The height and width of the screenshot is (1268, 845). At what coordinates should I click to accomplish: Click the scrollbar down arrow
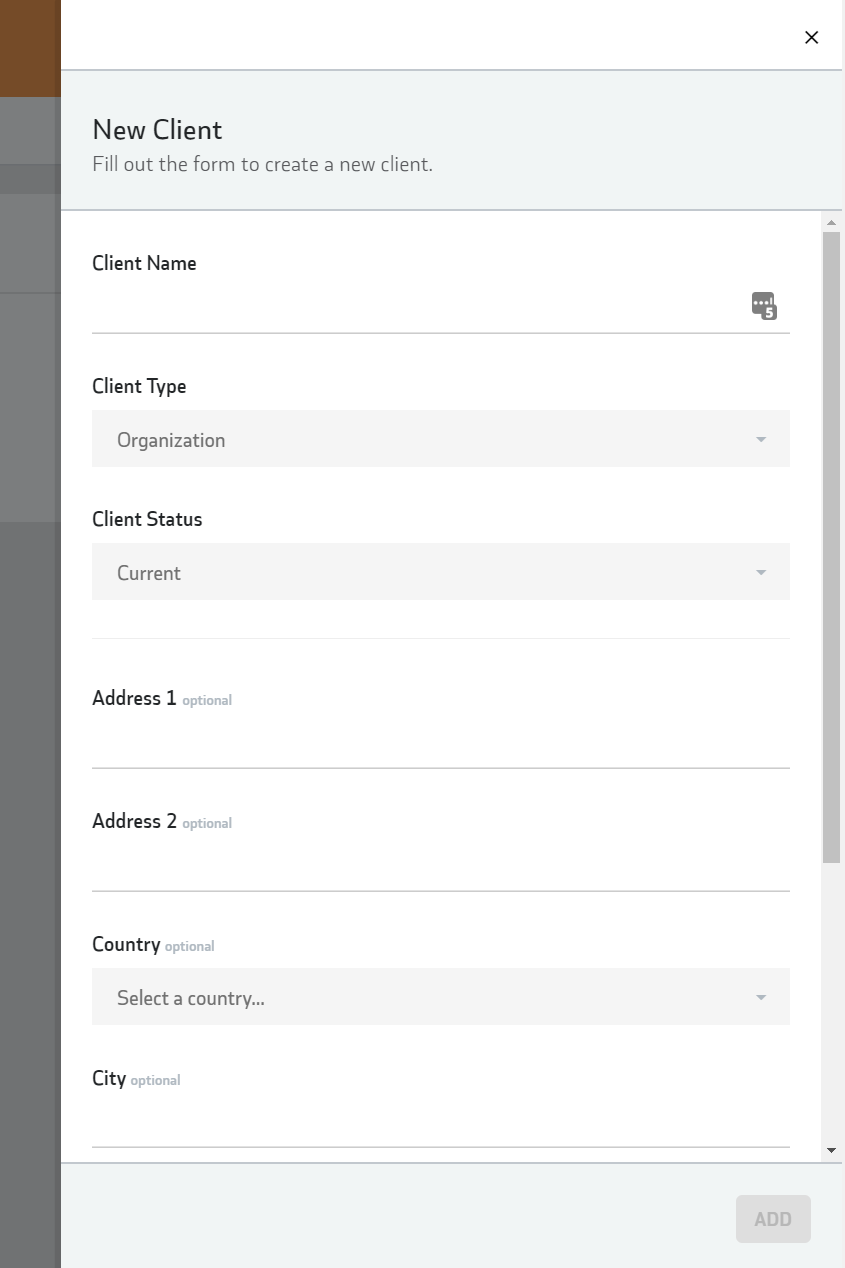[831, 1151]
